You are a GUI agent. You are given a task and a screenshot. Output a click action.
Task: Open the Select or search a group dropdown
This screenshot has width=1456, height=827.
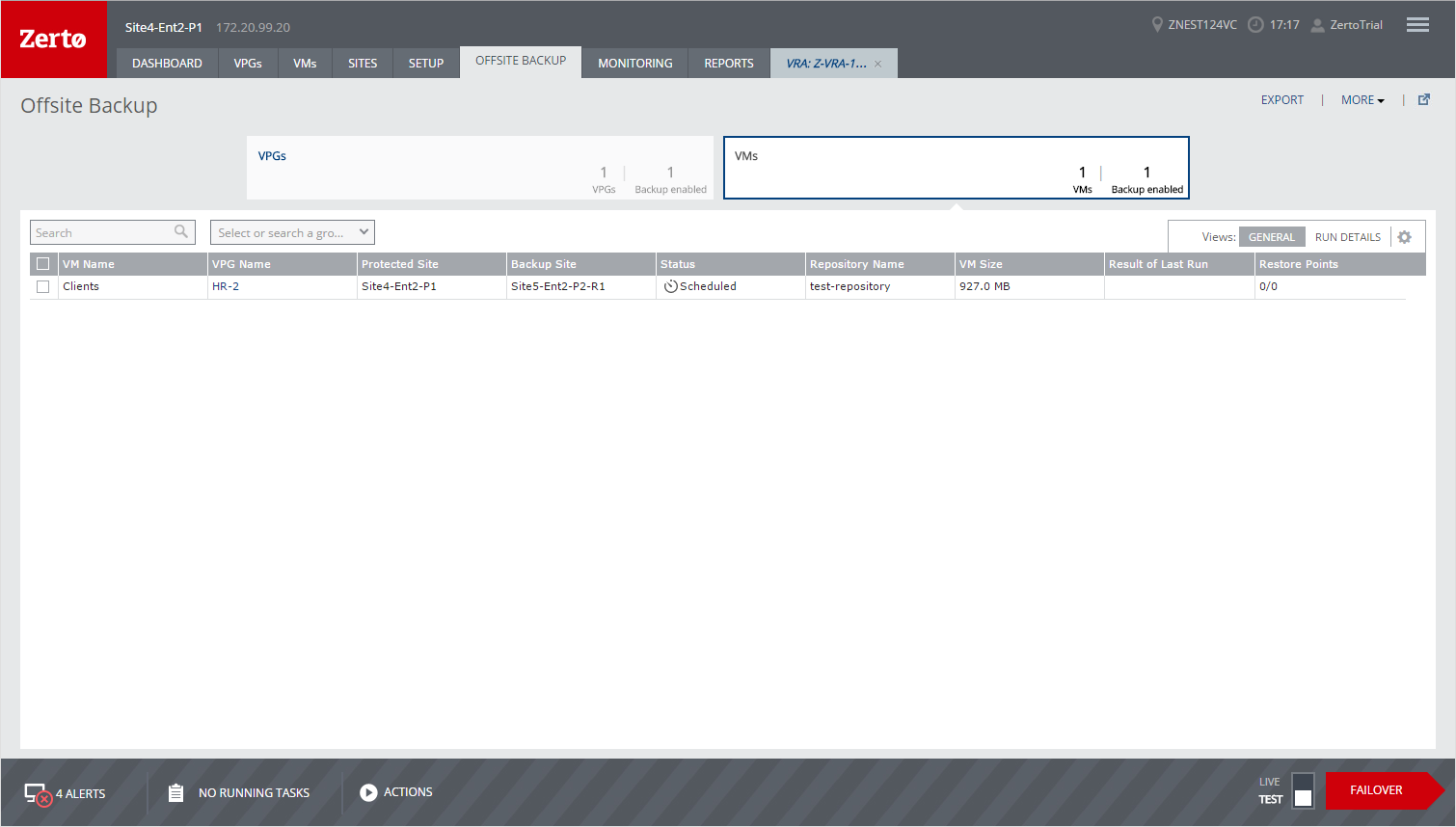[x=292, y=232]
